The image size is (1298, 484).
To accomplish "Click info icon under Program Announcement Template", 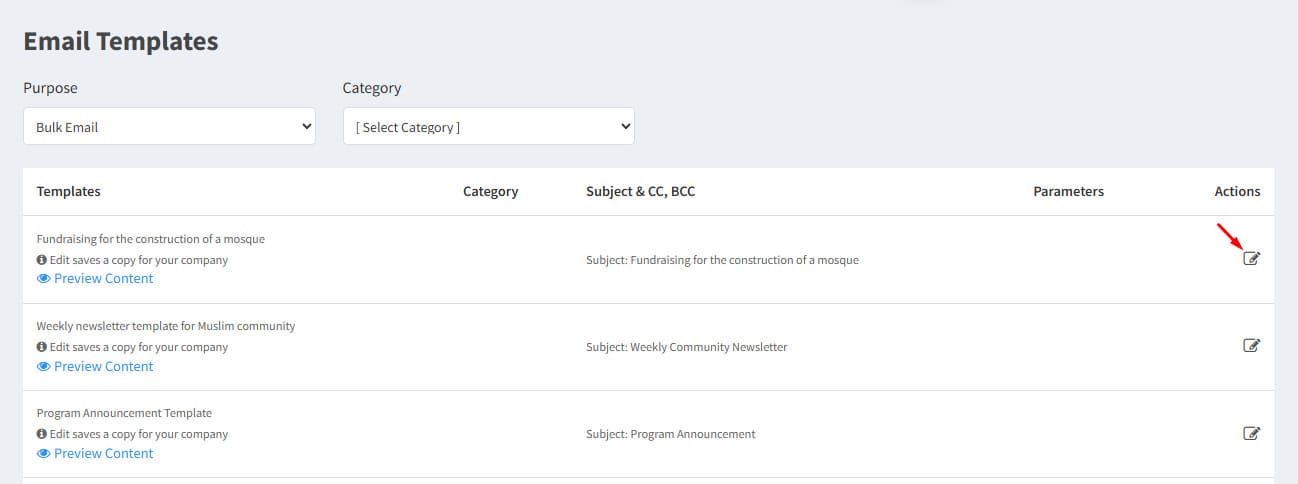I will pyautogui.click(x=42, y=434).
